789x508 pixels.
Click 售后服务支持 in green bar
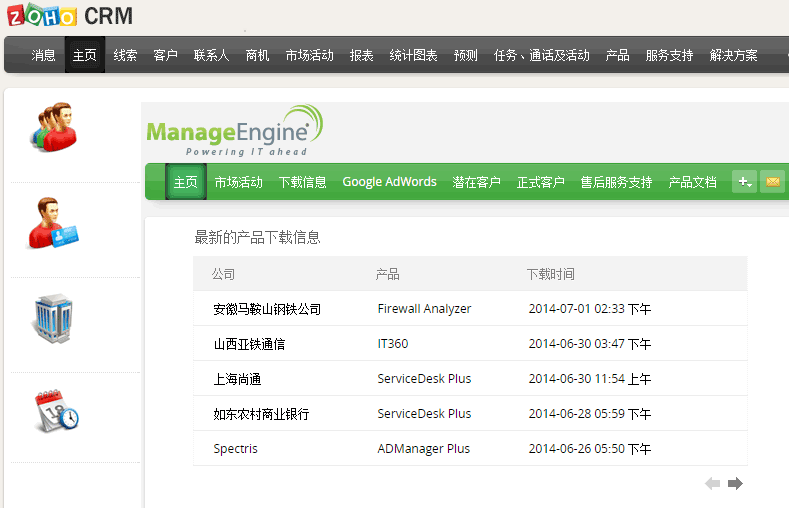click(616, 182)
